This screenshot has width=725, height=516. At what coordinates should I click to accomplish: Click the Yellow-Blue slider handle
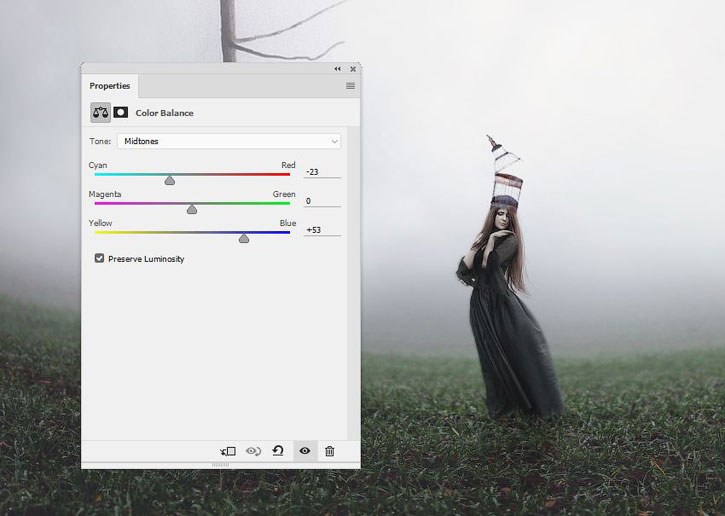tap(244, 238)
